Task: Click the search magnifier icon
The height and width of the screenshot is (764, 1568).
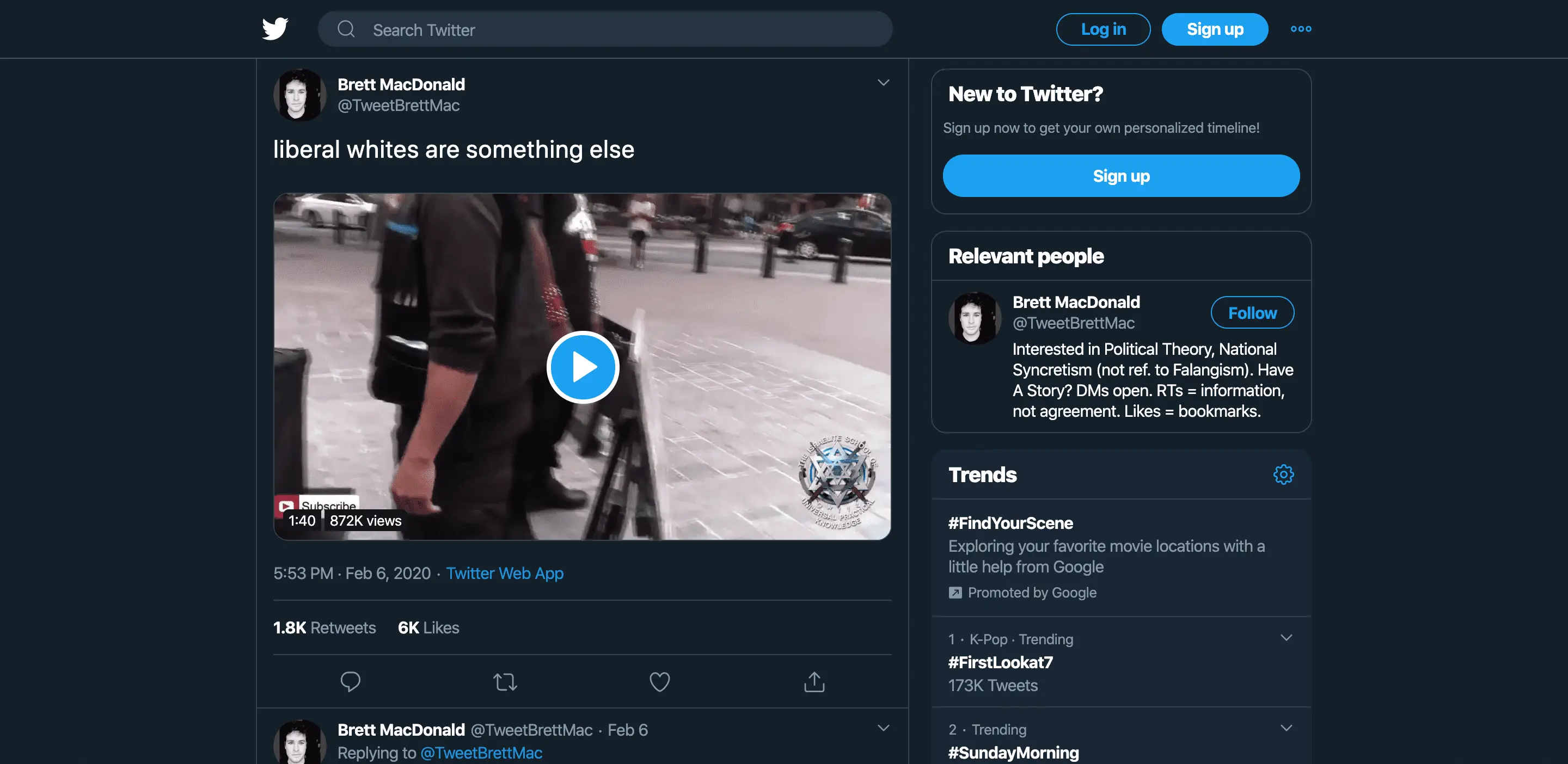Action: 346,29
